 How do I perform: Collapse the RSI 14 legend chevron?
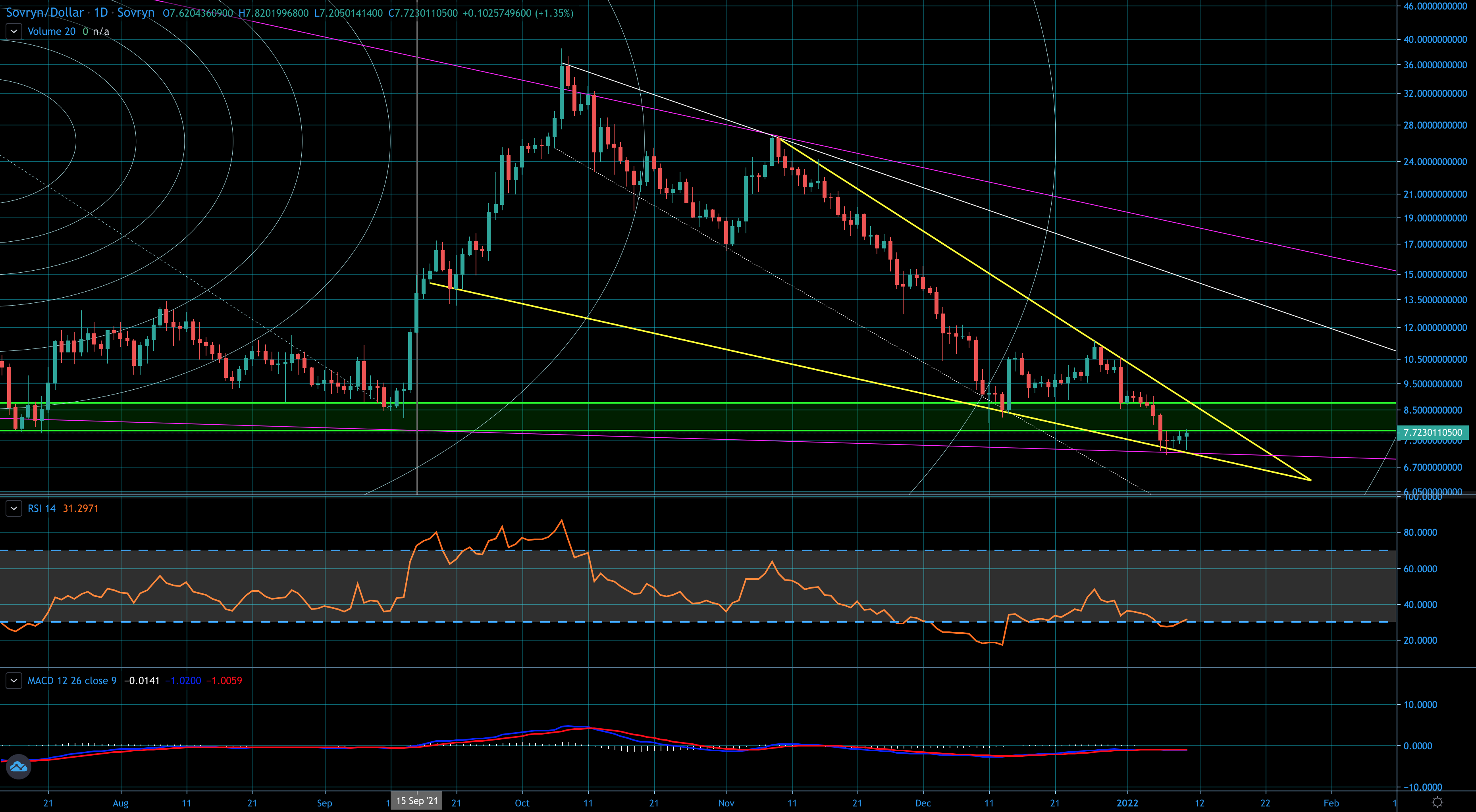tap(14, 508)
